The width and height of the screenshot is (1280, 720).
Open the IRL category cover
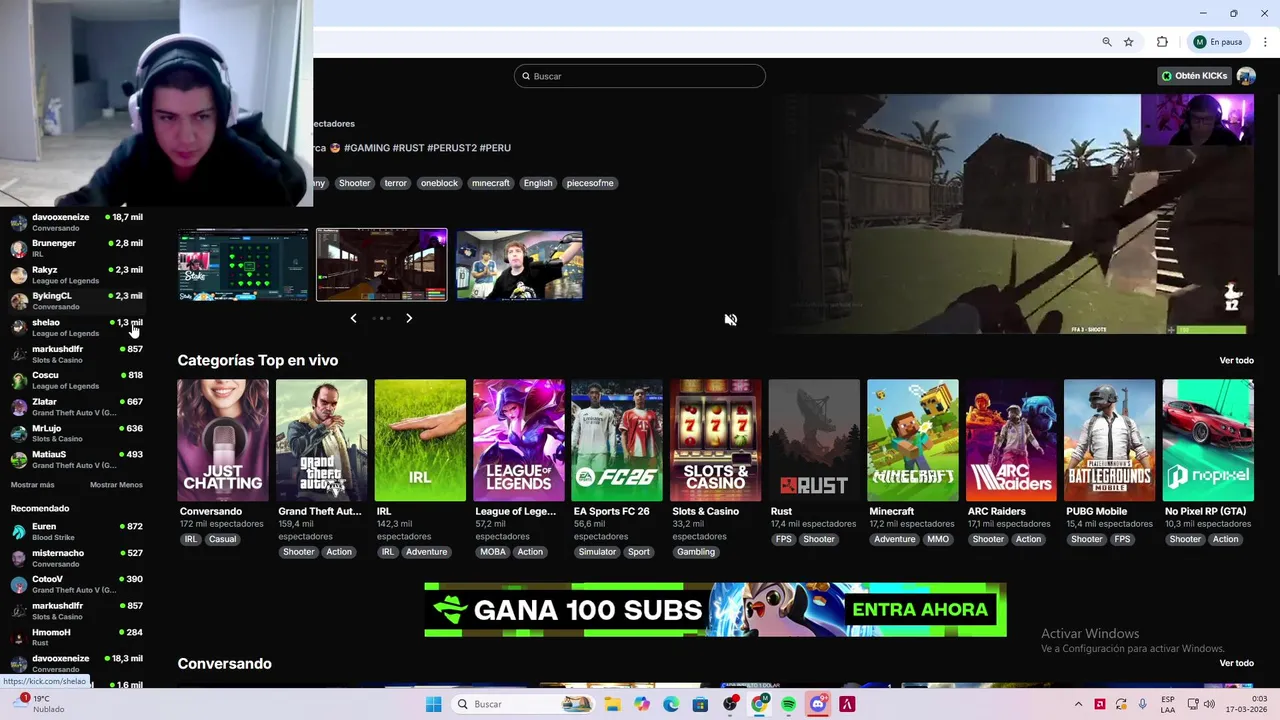click(x=420, y=440)
